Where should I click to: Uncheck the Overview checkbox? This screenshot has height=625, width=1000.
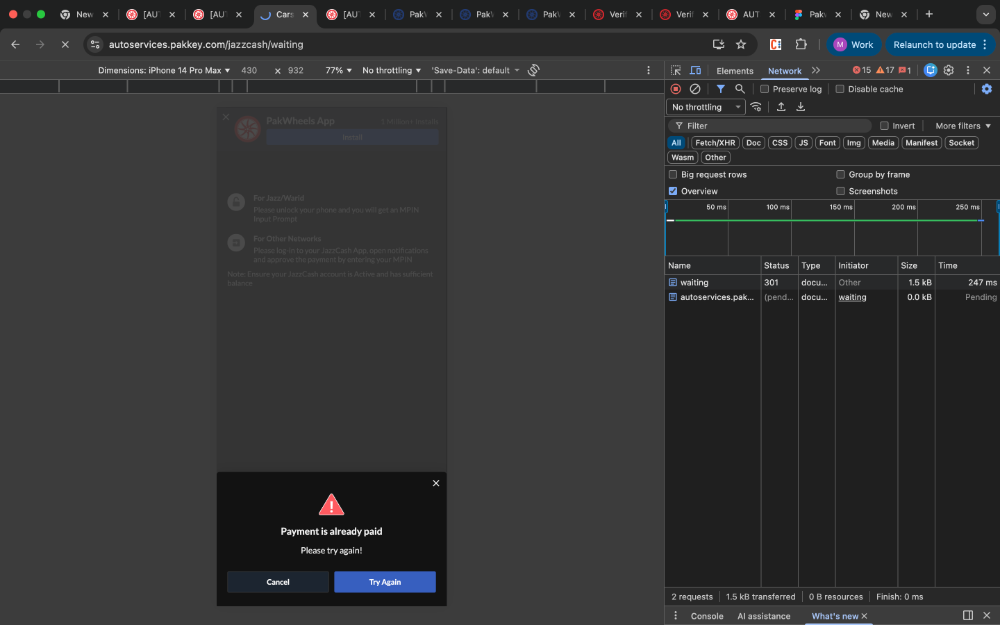[673, 191]
